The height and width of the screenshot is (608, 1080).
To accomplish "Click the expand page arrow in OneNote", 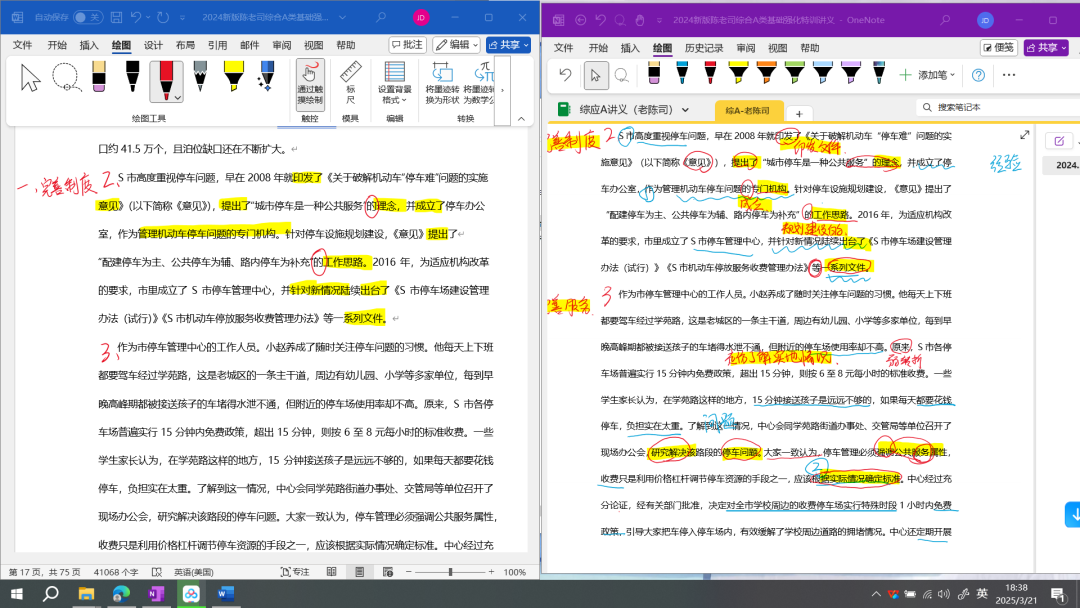I will 1025,135.
